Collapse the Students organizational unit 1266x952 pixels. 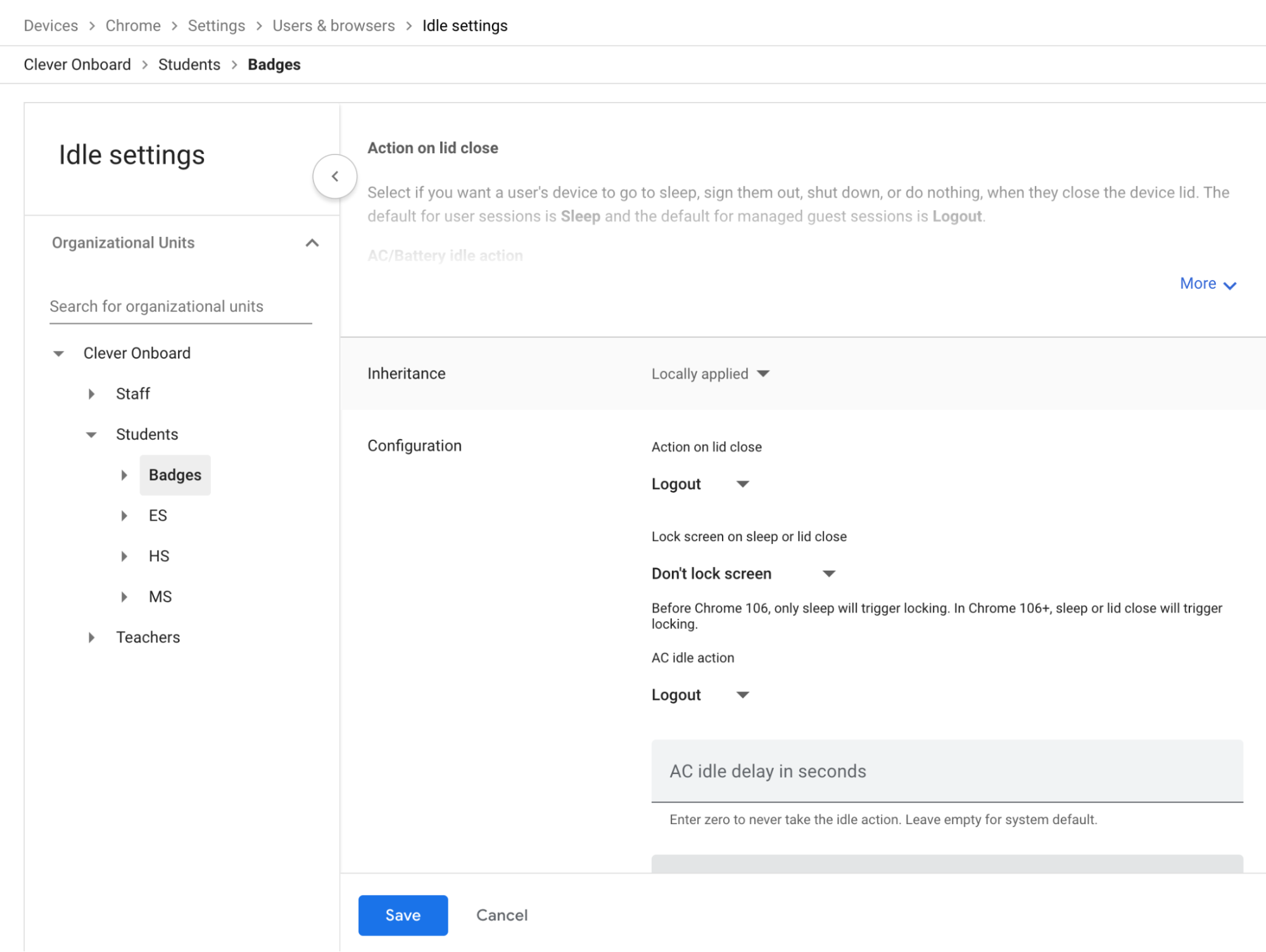click(91, 434)
